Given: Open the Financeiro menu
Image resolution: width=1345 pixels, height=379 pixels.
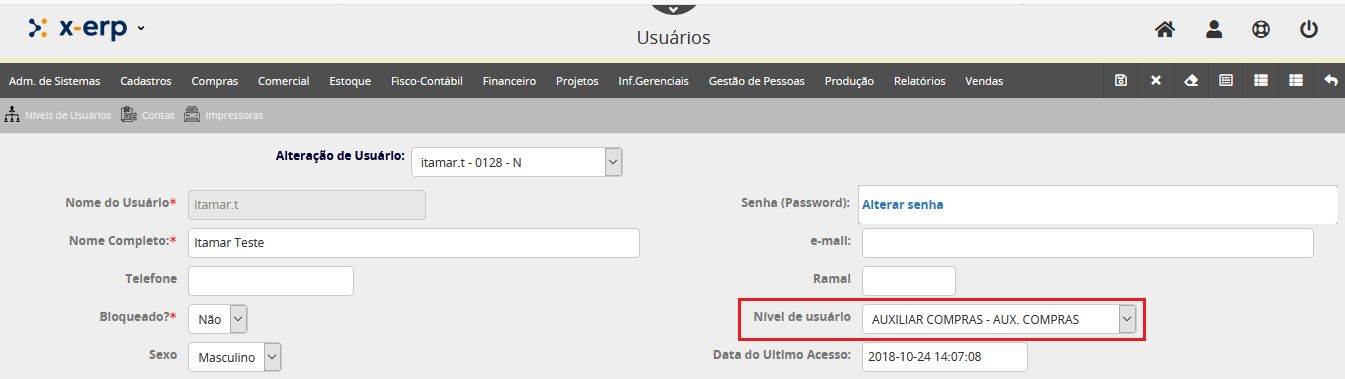Looking at the screenshot, I should [509, 81].
